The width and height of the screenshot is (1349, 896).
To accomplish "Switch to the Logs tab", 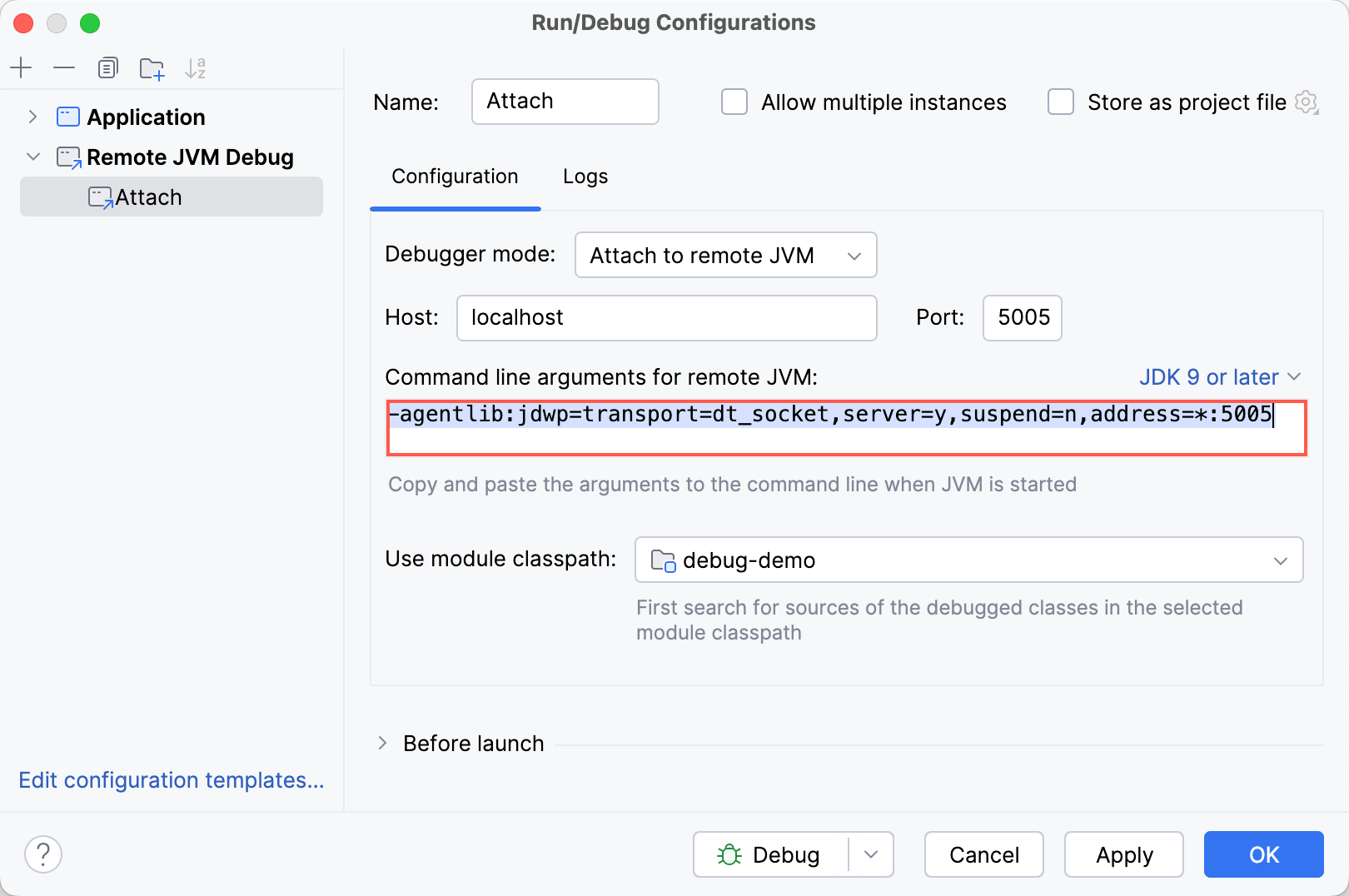I will 585,177.
